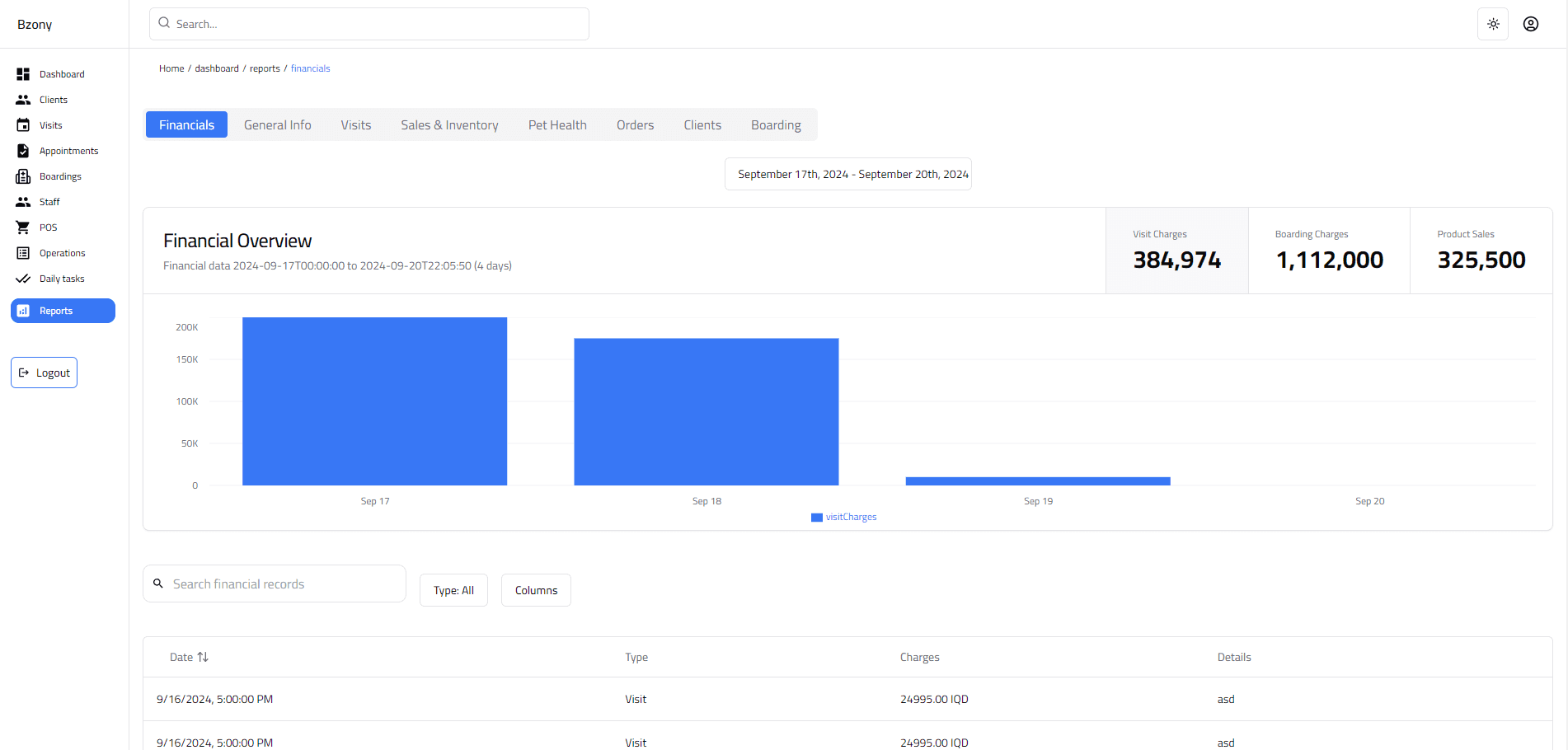Open the Columns selector dropdown
This screenshot has width=1568, height=750.
[x=535, y=590]
